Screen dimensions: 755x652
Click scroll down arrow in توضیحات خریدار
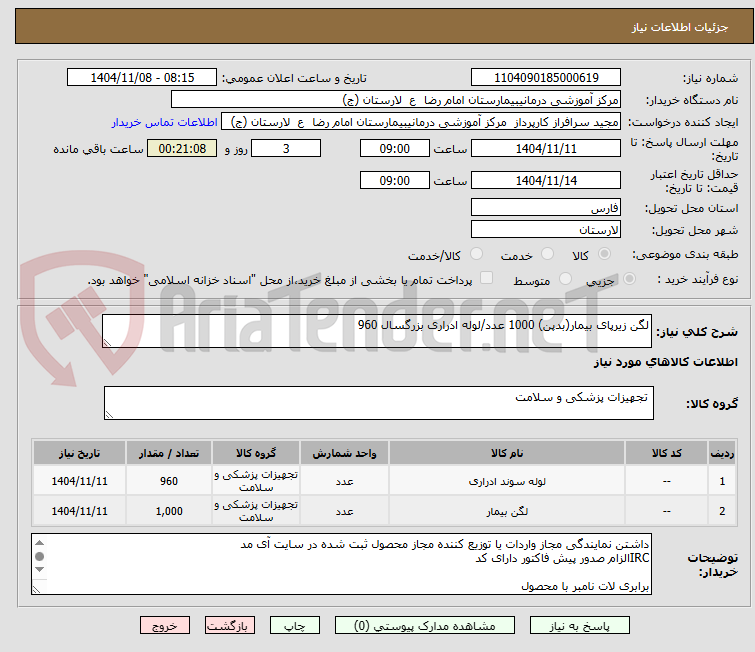(x=39, y=570)
